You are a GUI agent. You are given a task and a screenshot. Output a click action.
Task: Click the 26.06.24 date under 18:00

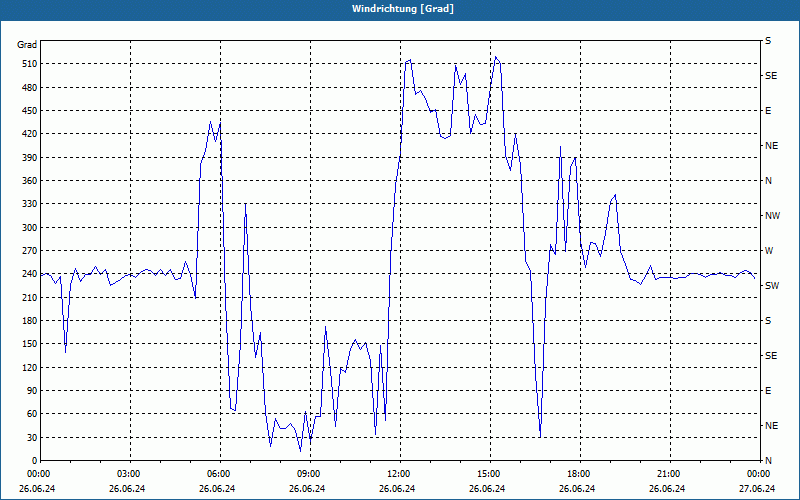point(577,489)
